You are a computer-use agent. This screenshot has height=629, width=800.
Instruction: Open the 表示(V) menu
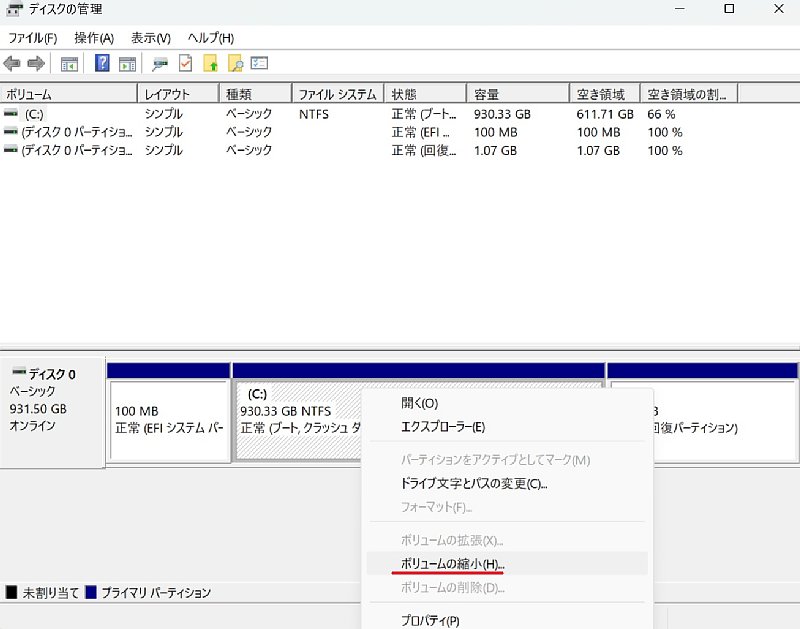click(151, 38)
